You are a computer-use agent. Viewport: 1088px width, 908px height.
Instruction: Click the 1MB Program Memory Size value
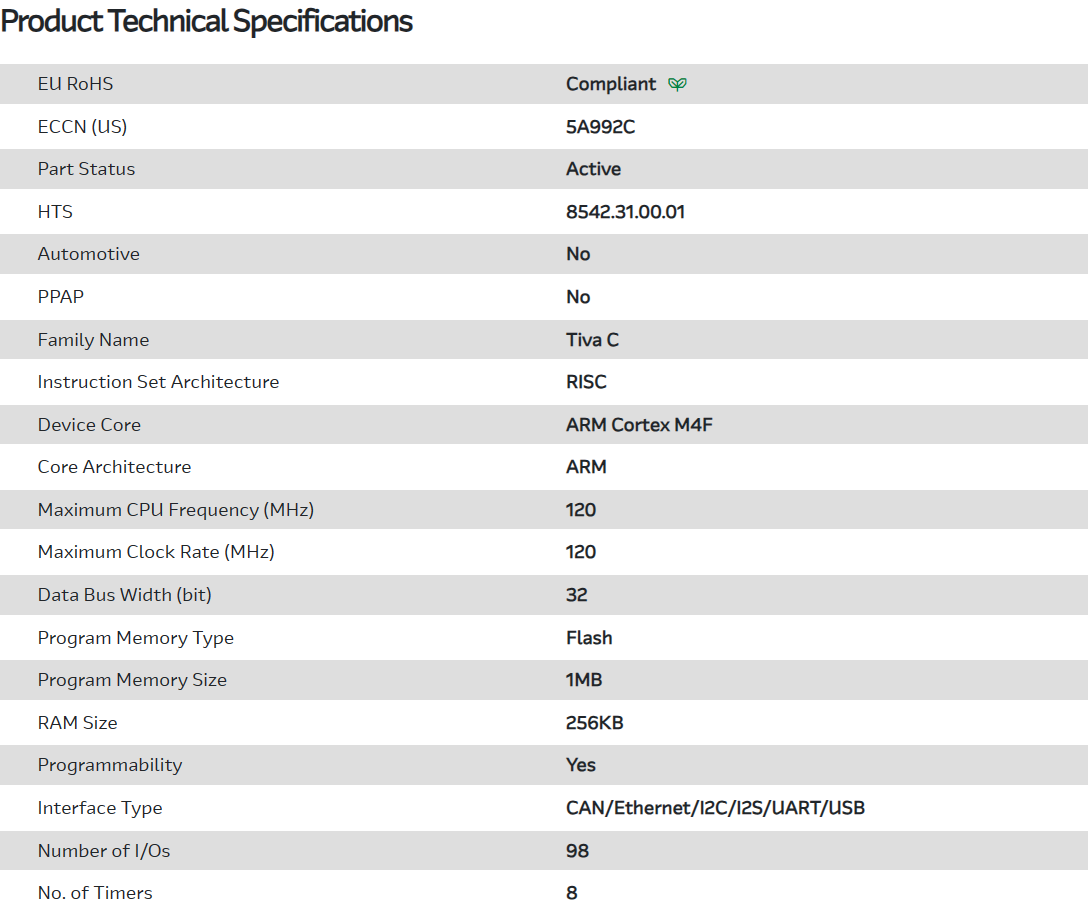click(584, 680)
